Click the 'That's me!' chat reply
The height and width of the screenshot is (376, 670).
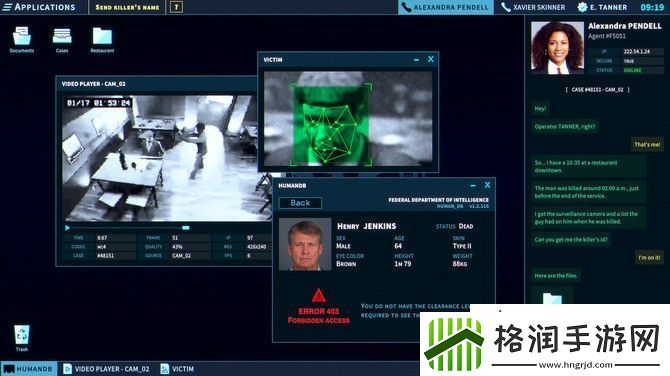click(x=647, y=144)
